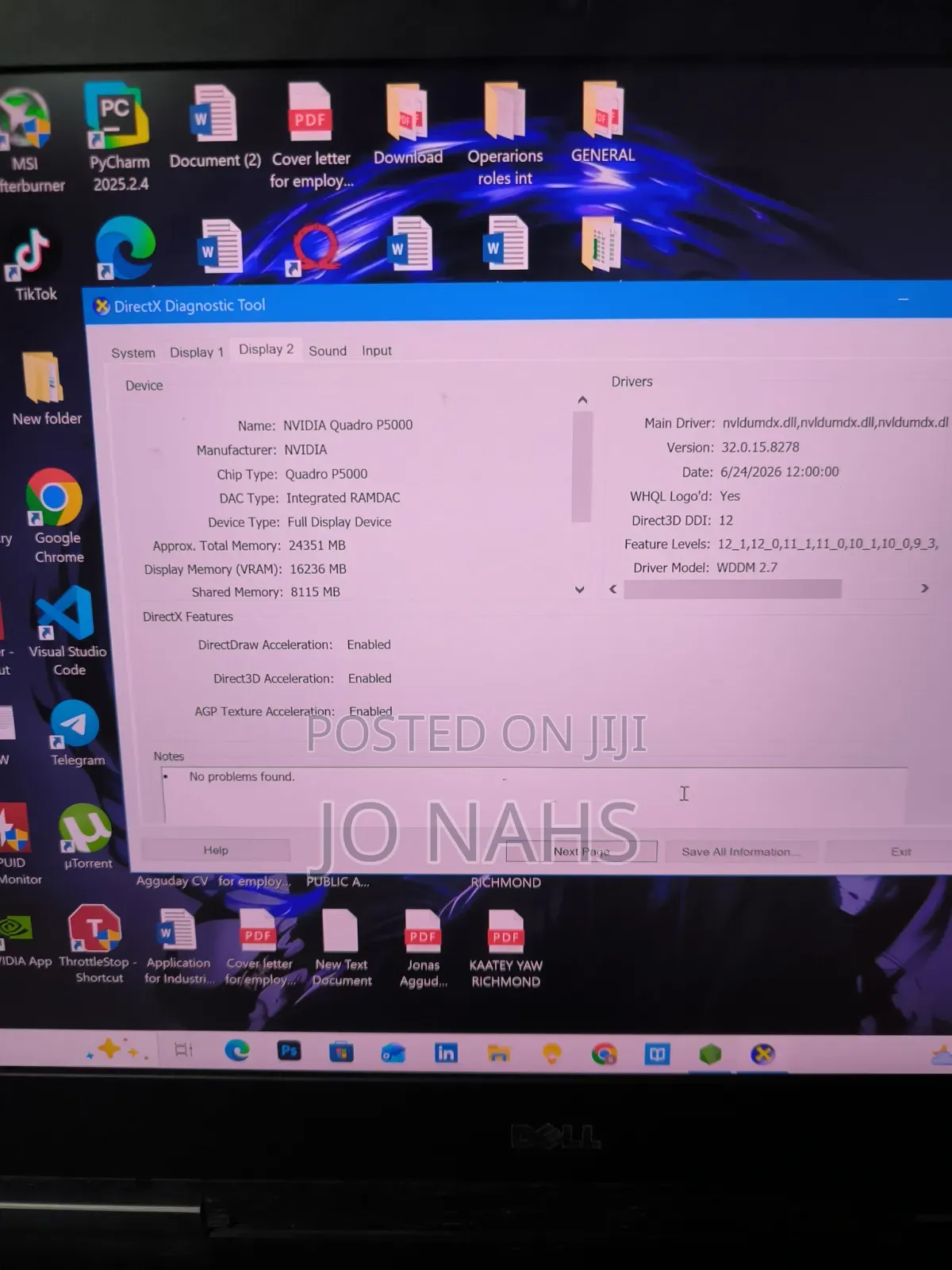Open the Download folder on desktop
The image size is (952, 1270).
pyautogui.click(x=408, y=123)
